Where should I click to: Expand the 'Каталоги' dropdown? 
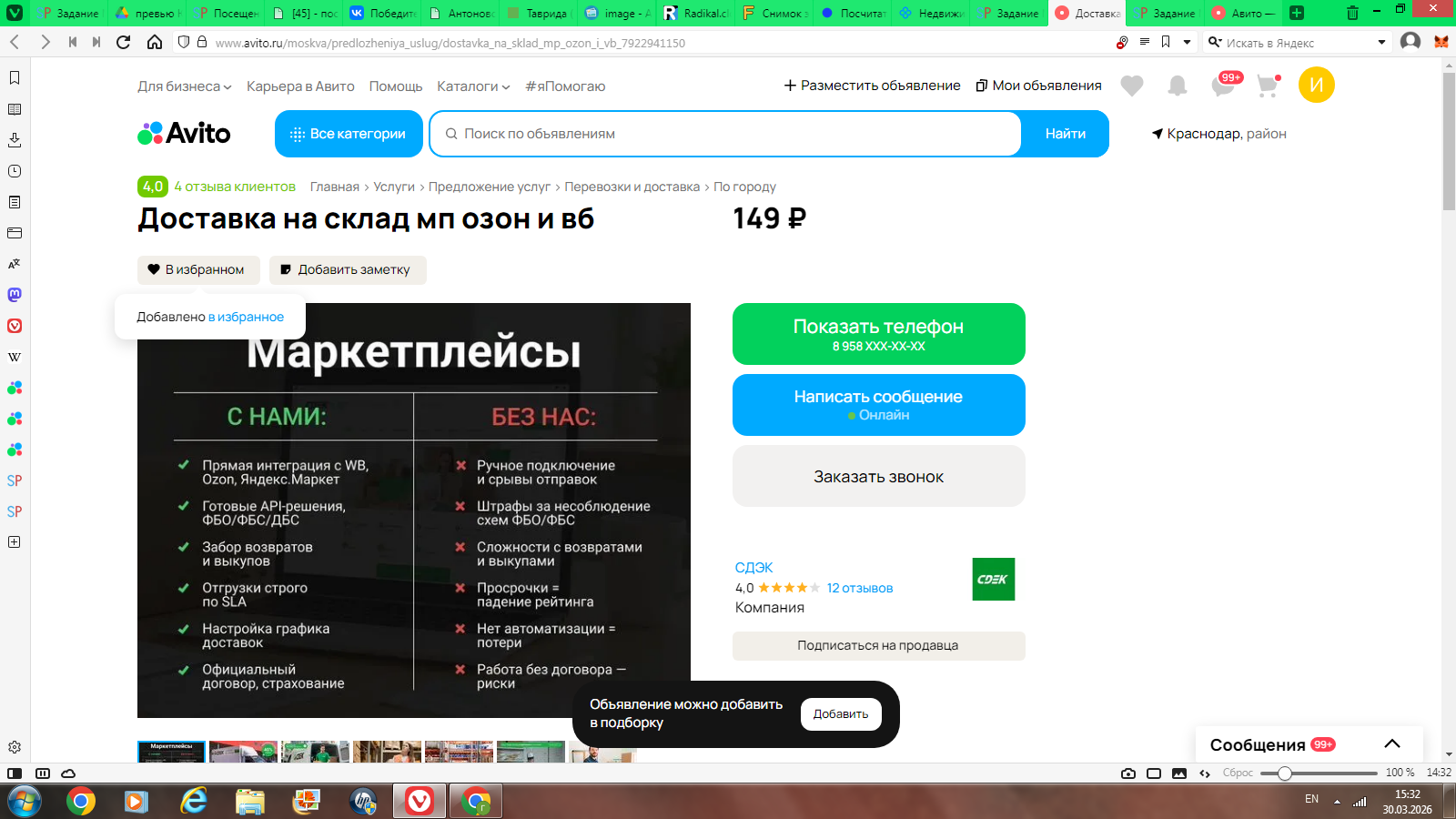(473, 86)
